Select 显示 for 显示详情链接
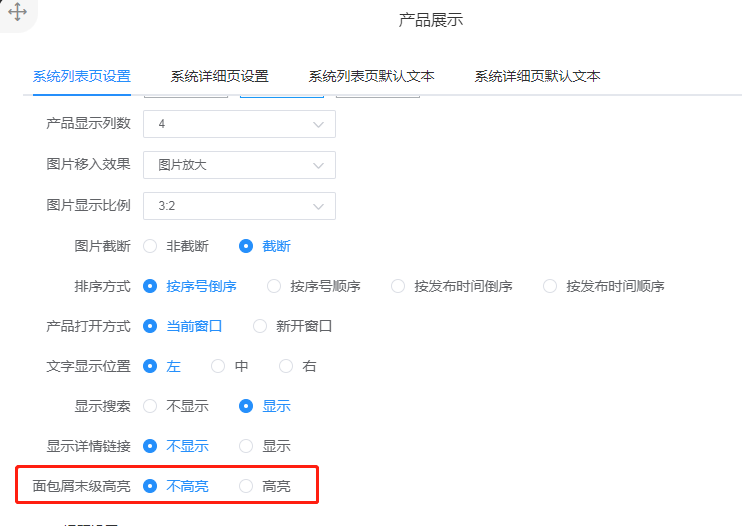Screen dimensions: 742x526 (246, 446)
